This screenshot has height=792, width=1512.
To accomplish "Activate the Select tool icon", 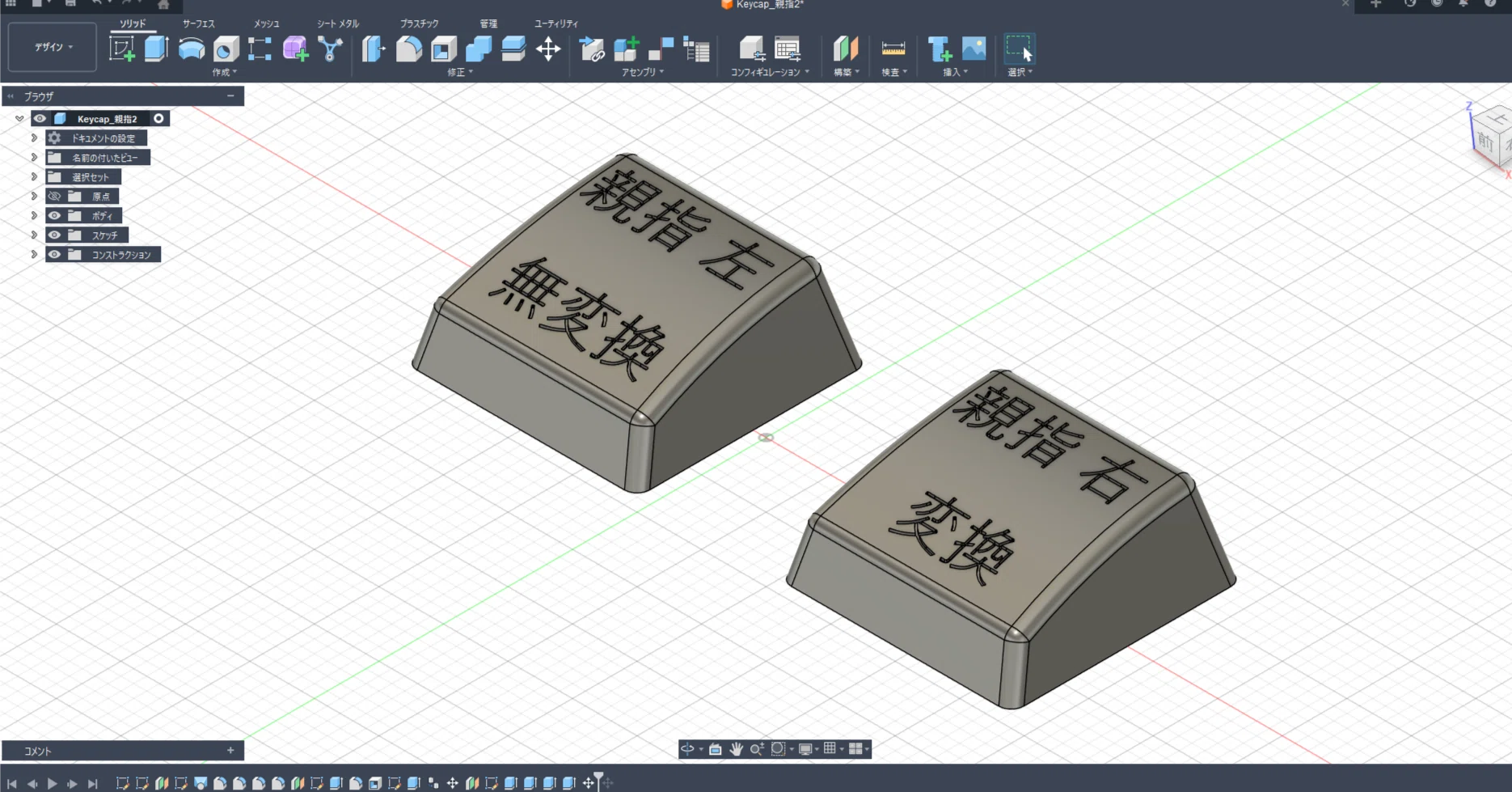I will [1019, 49].
